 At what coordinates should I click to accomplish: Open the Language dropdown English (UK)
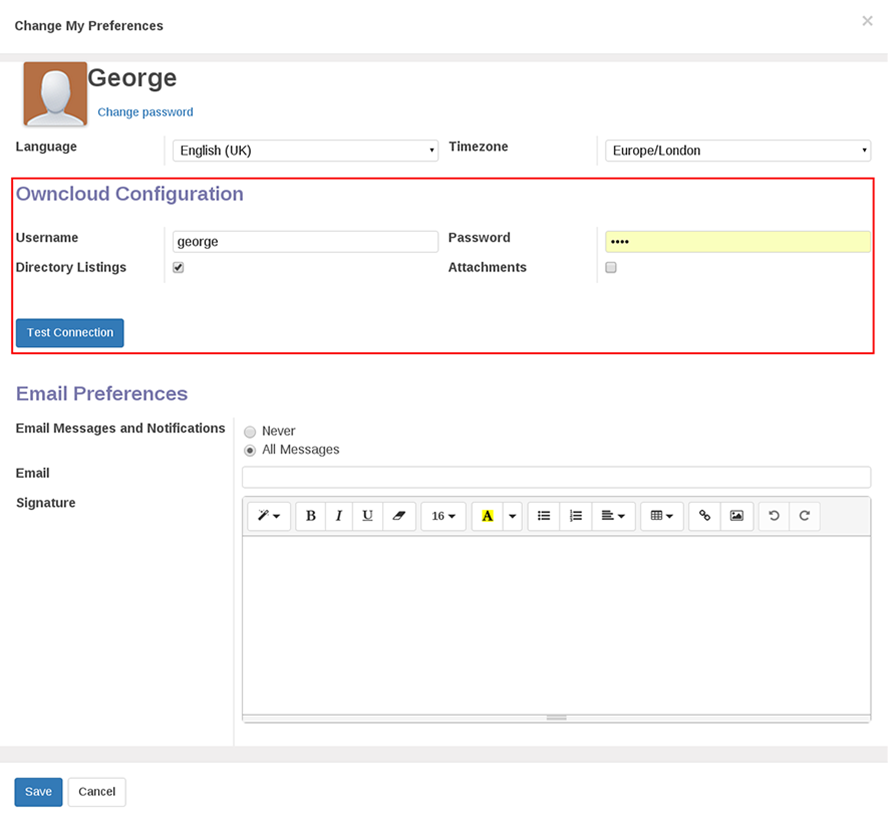pos(305,151)
